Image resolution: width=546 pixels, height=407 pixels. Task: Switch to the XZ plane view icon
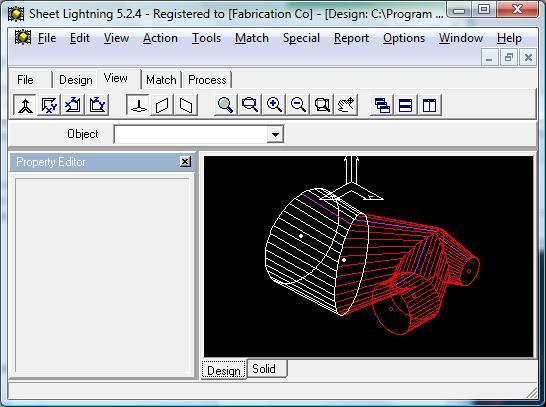73,105
